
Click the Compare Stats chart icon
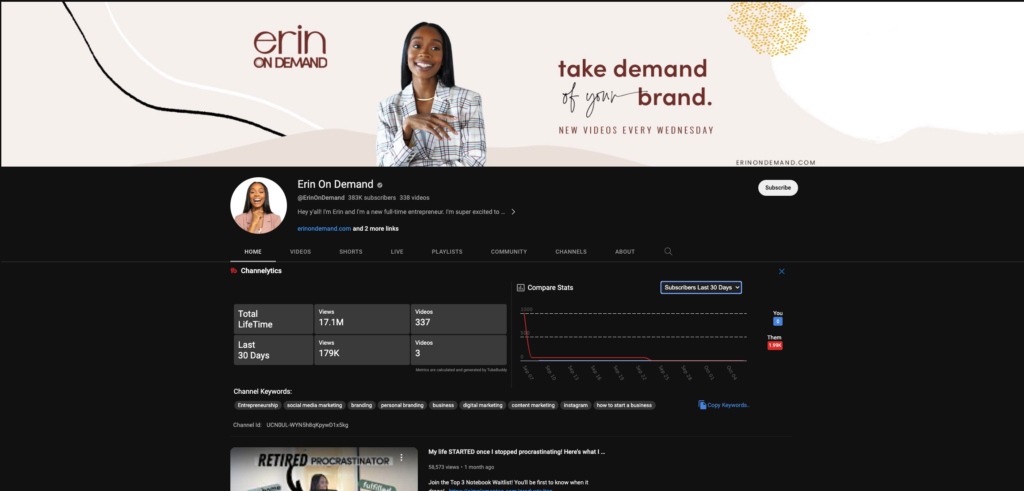tap(520, 287)
